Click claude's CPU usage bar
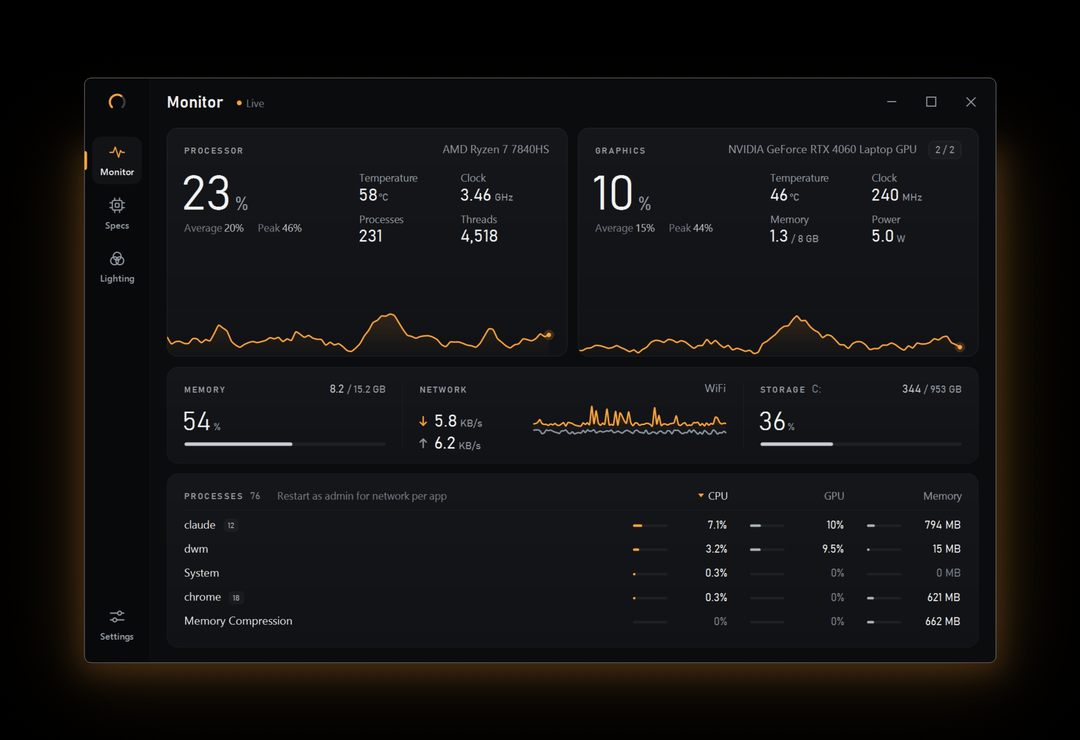Viewport: 1080px width, 740px height. point(650,526)
